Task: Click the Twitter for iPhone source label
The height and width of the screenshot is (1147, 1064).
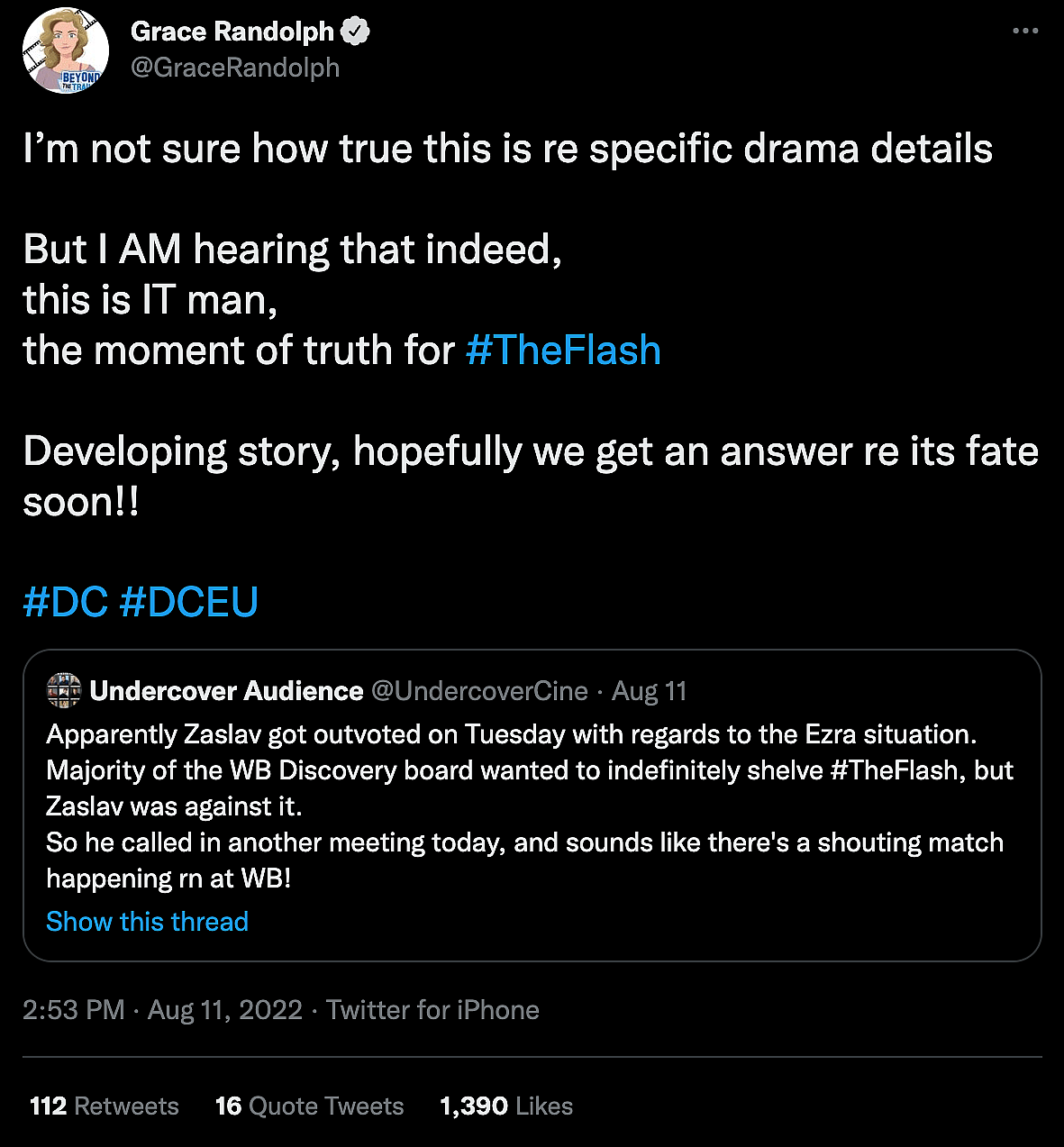Action: point(432,1010)
